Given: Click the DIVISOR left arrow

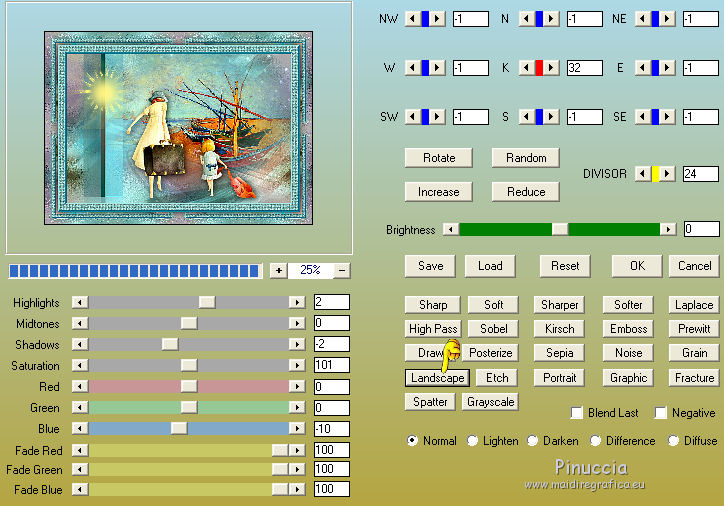Looking at the screenshot, I should tap(642, 174).
